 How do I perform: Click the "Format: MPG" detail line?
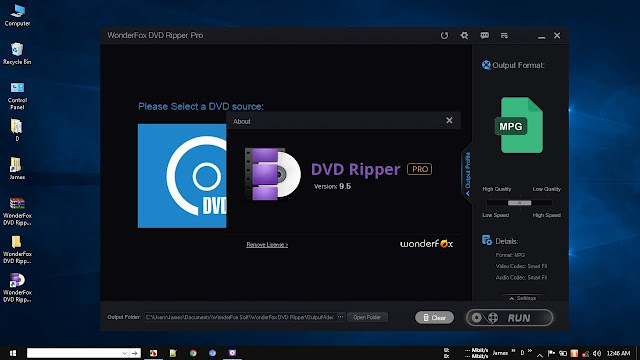[x=510, y=255]
